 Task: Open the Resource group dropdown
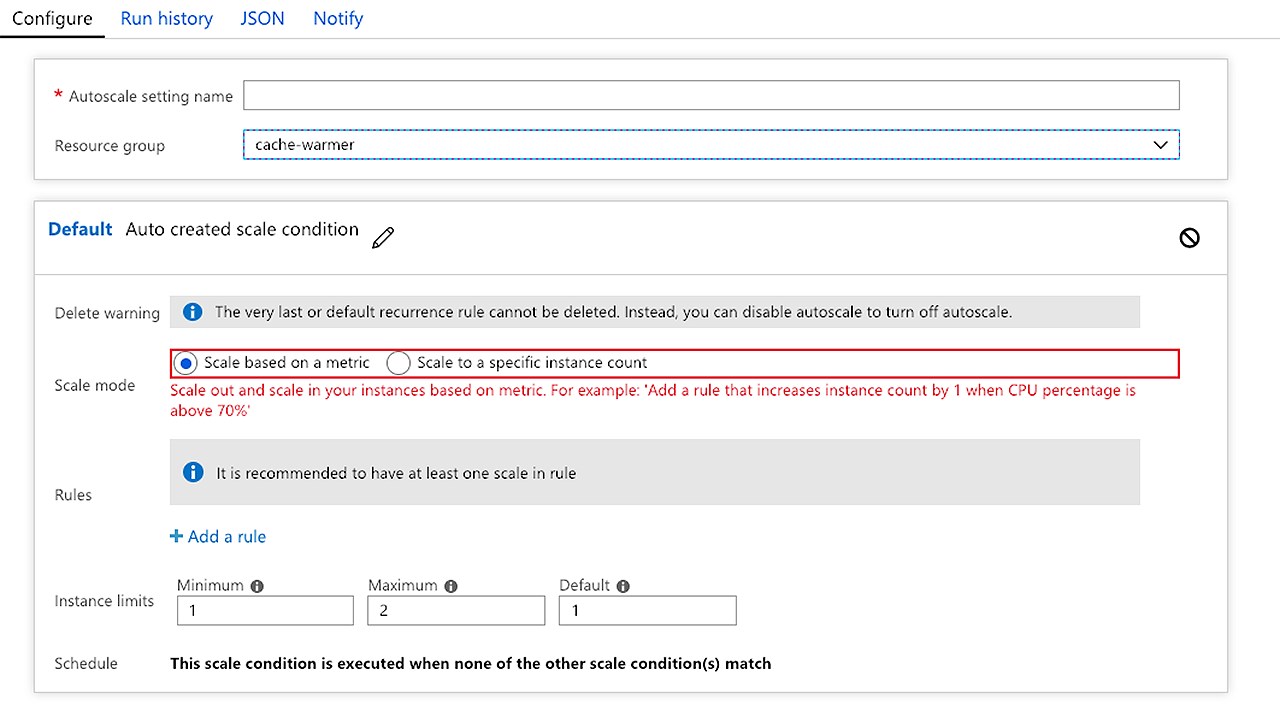711,144
